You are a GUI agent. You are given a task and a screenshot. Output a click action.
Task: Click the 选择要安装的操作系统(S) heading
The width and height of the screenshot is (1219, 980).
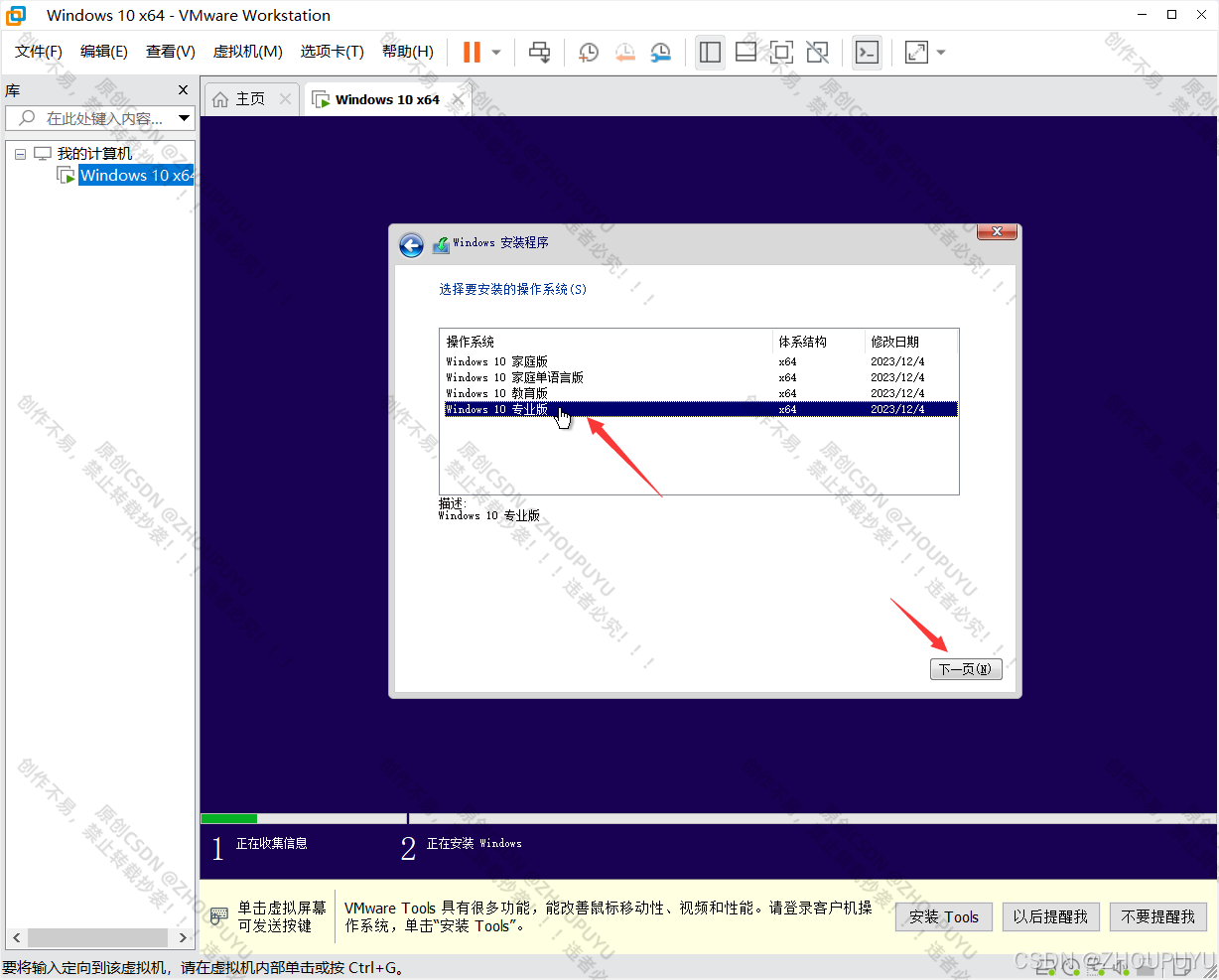tap(512, 289)
